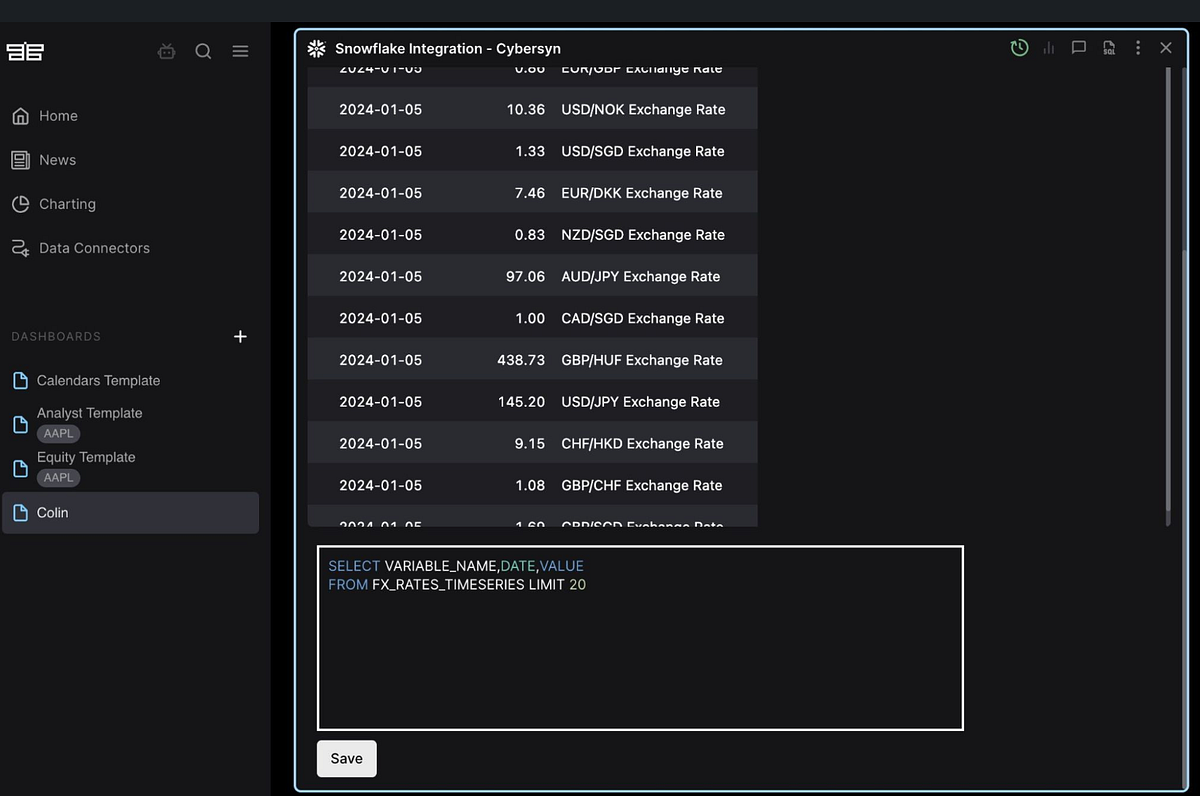
Task: Expand dashboards with the plus icon
Action: 240,337
